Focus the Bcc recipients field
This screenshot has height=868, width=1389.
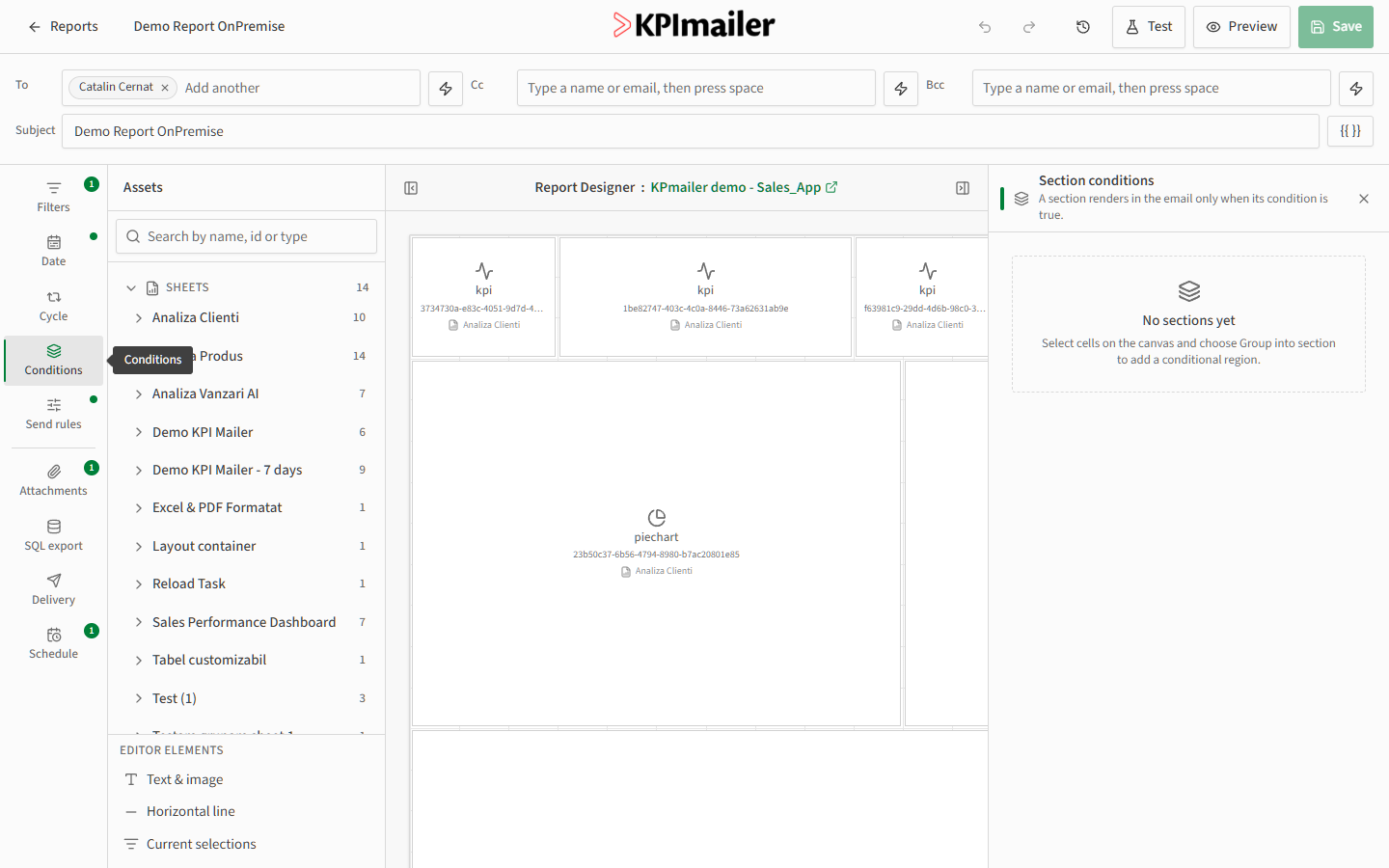click(x=1152, y=88)
